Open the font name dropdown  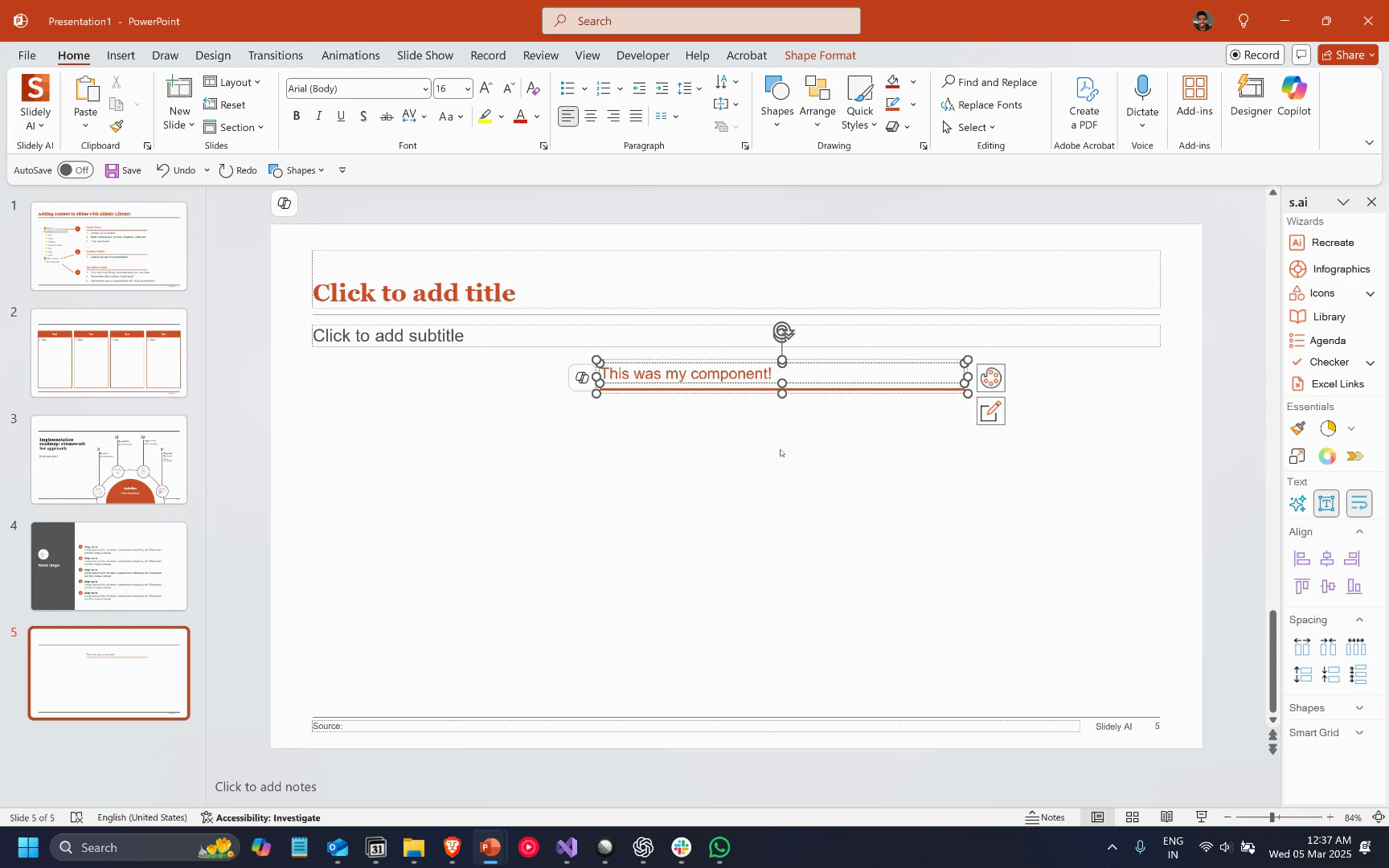tap(425, 89)
